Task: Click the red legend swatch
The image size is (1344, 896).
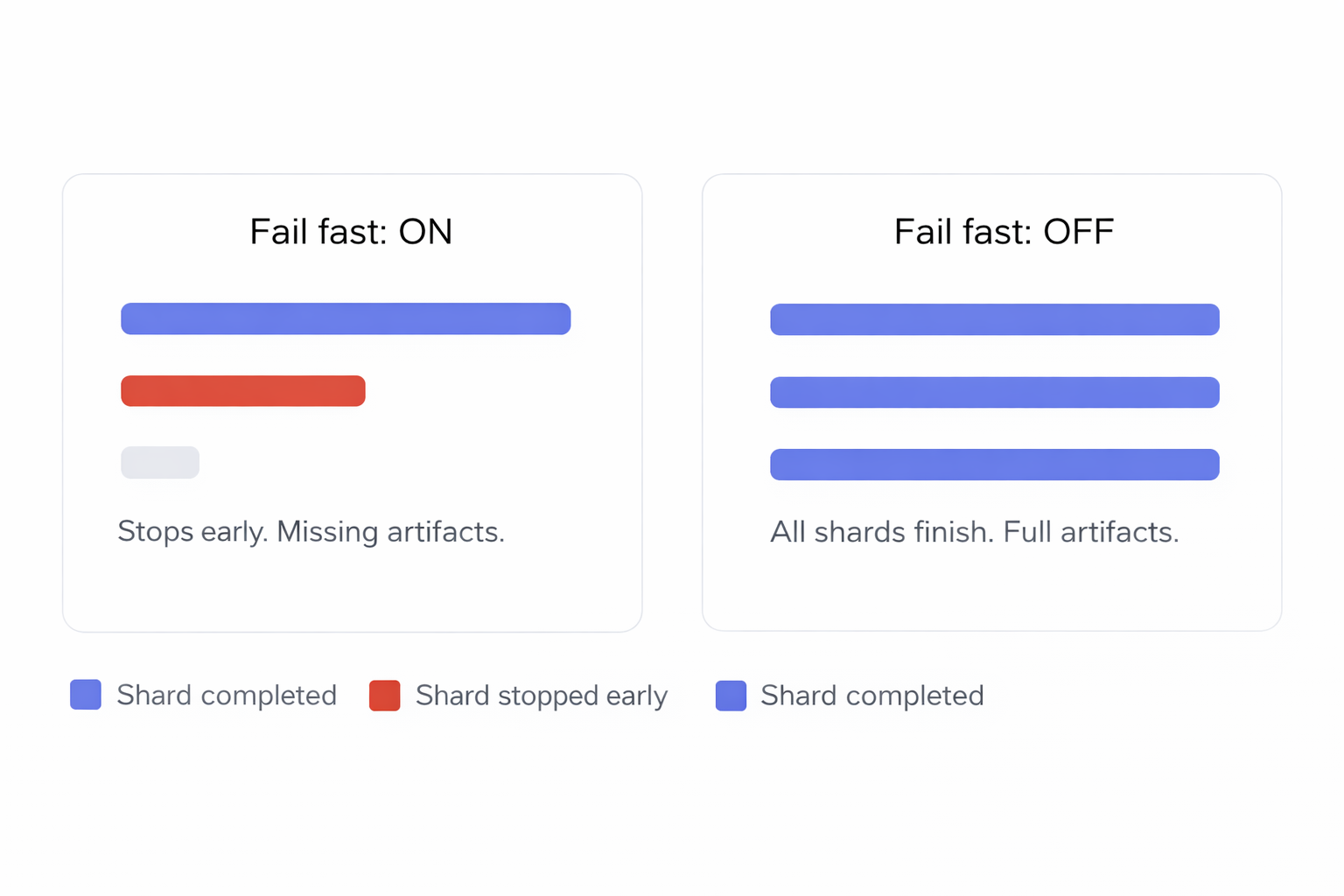Action: (x=385, y=696)
